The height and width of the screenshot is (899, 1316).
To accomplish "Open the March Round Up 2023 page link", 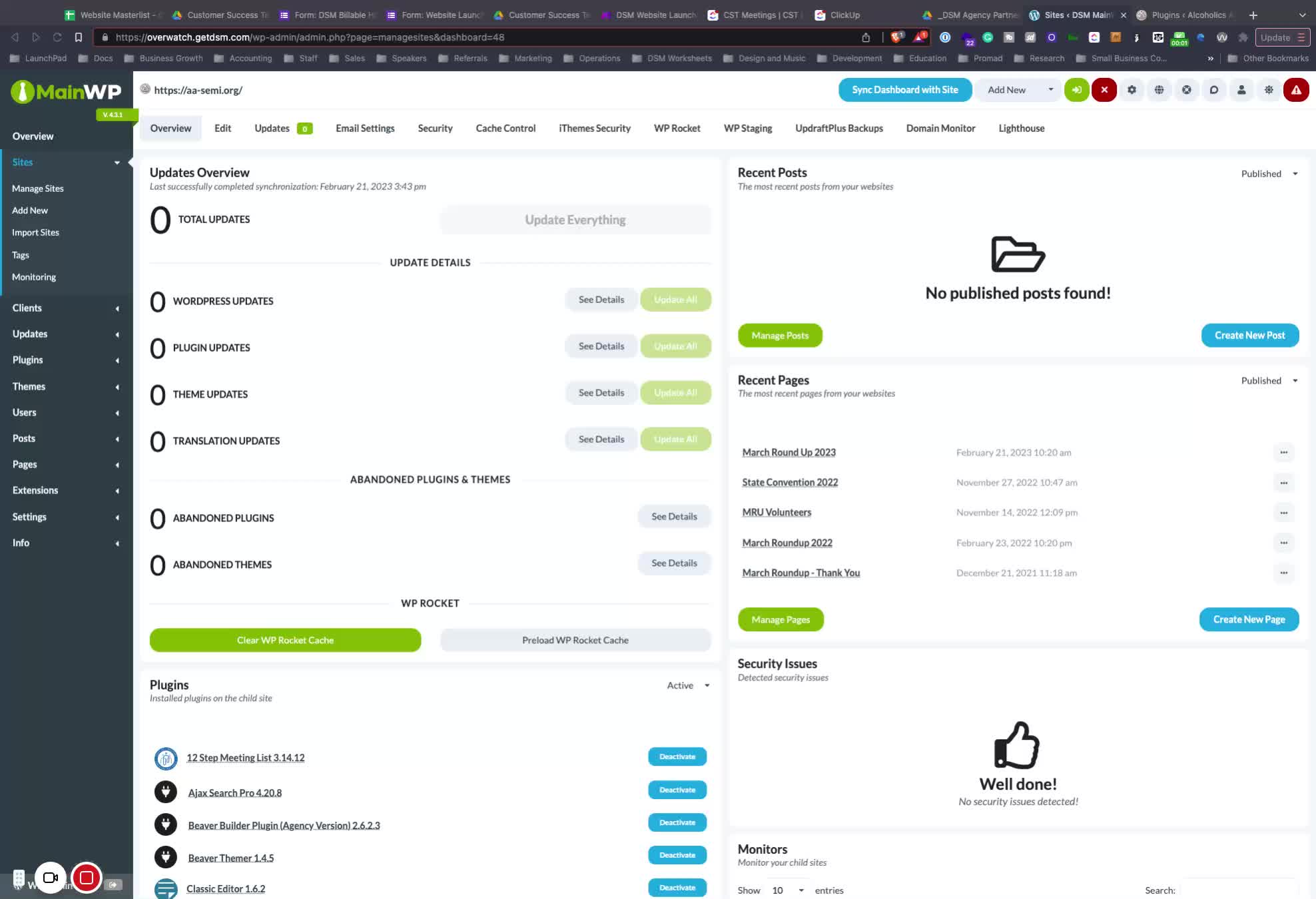I will pyautogui.click(x=789, y=452).
